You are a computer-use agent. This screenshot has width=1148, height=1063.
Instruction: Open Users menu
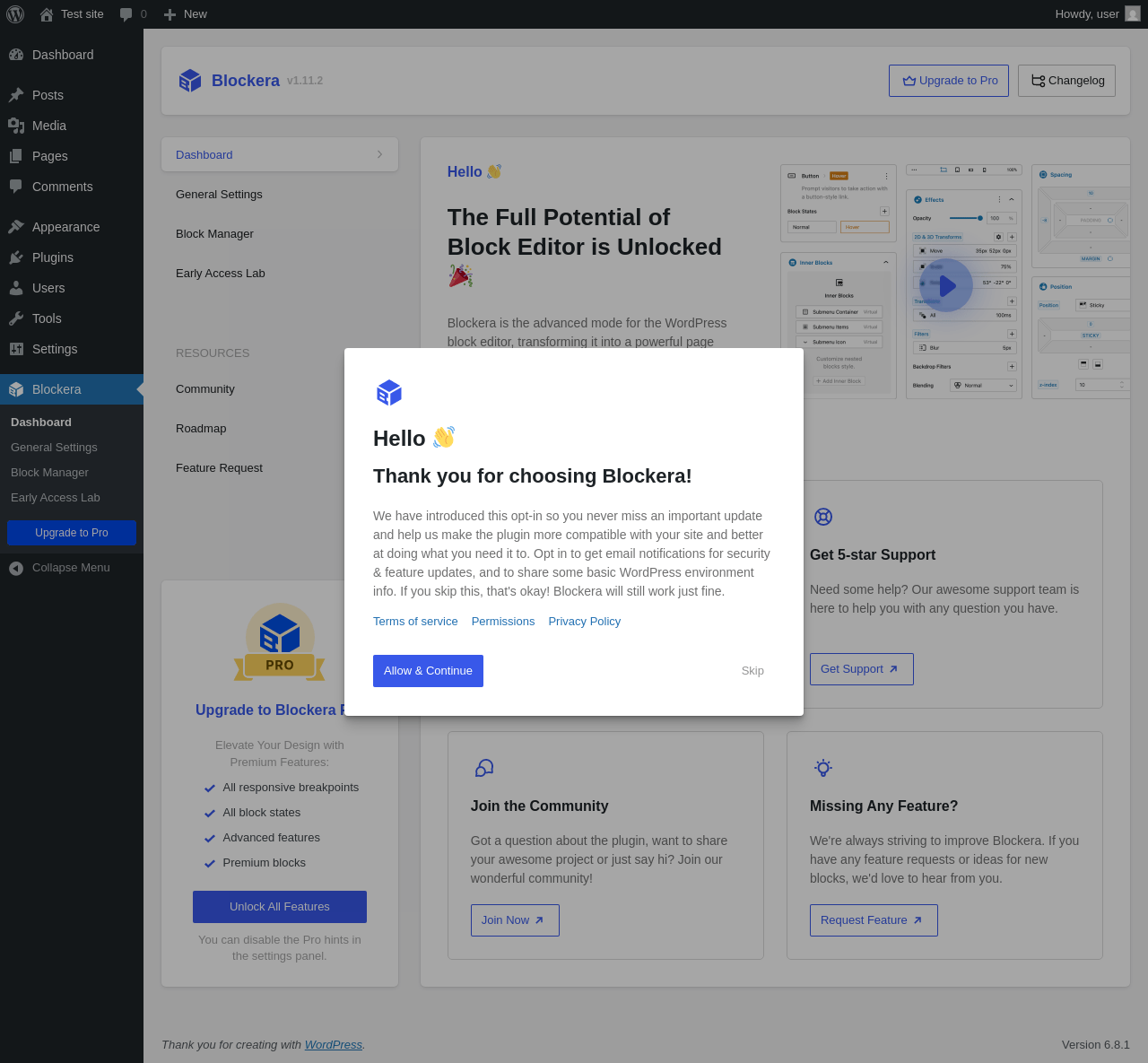(x=72, y=288)
